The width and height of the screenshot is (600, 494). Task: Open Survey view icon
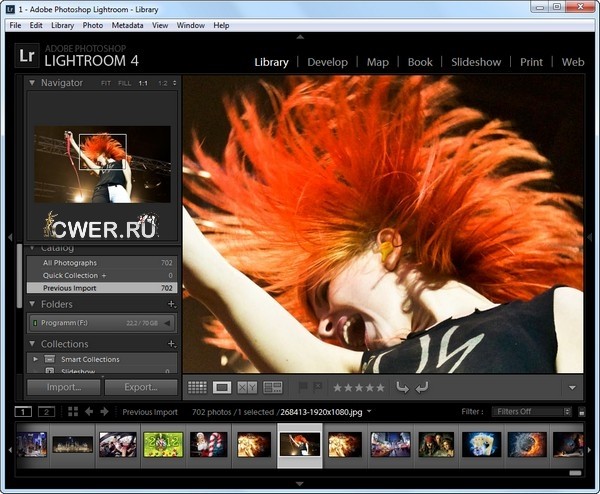pyautogui.click(x=272, y=387)
